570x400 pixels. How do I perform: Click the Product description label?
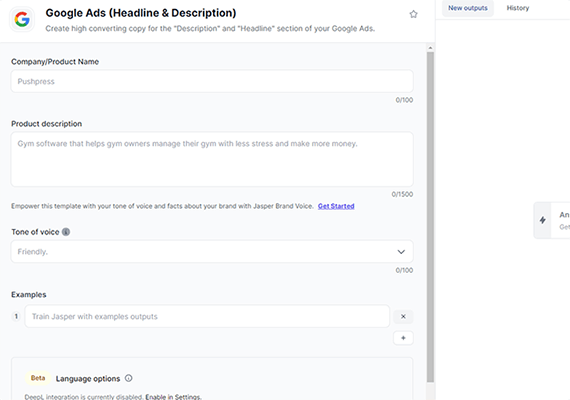[x=47, y=124]
